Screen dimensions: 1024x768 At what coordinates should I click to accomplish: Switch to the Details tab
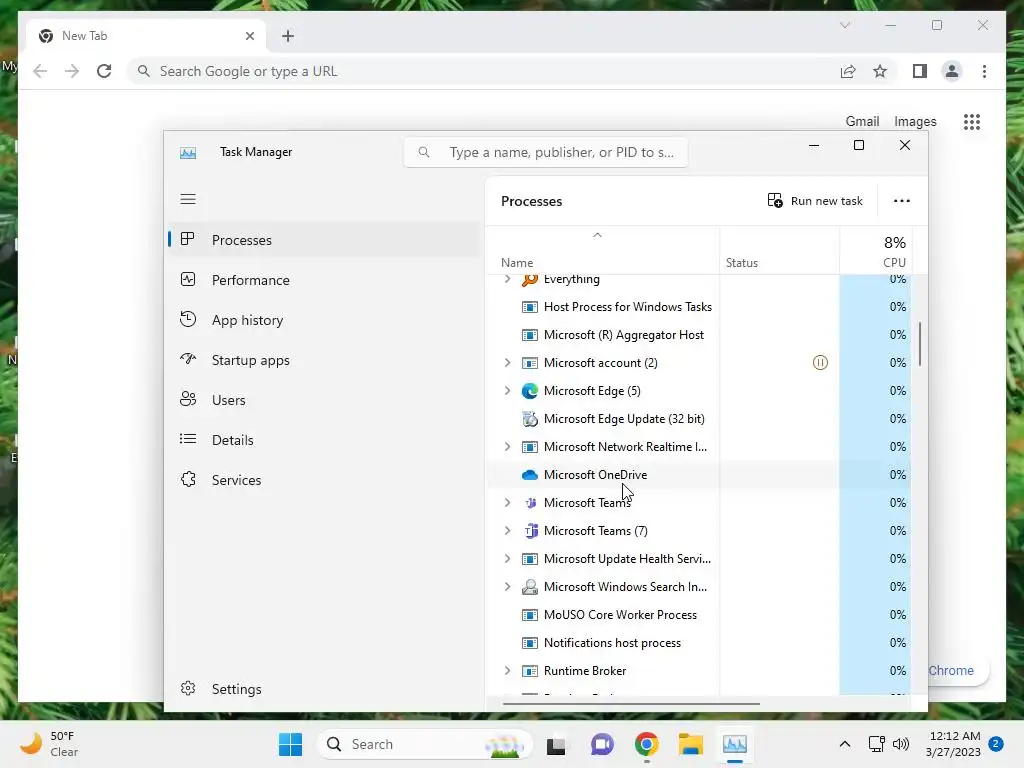coord(324,440)
